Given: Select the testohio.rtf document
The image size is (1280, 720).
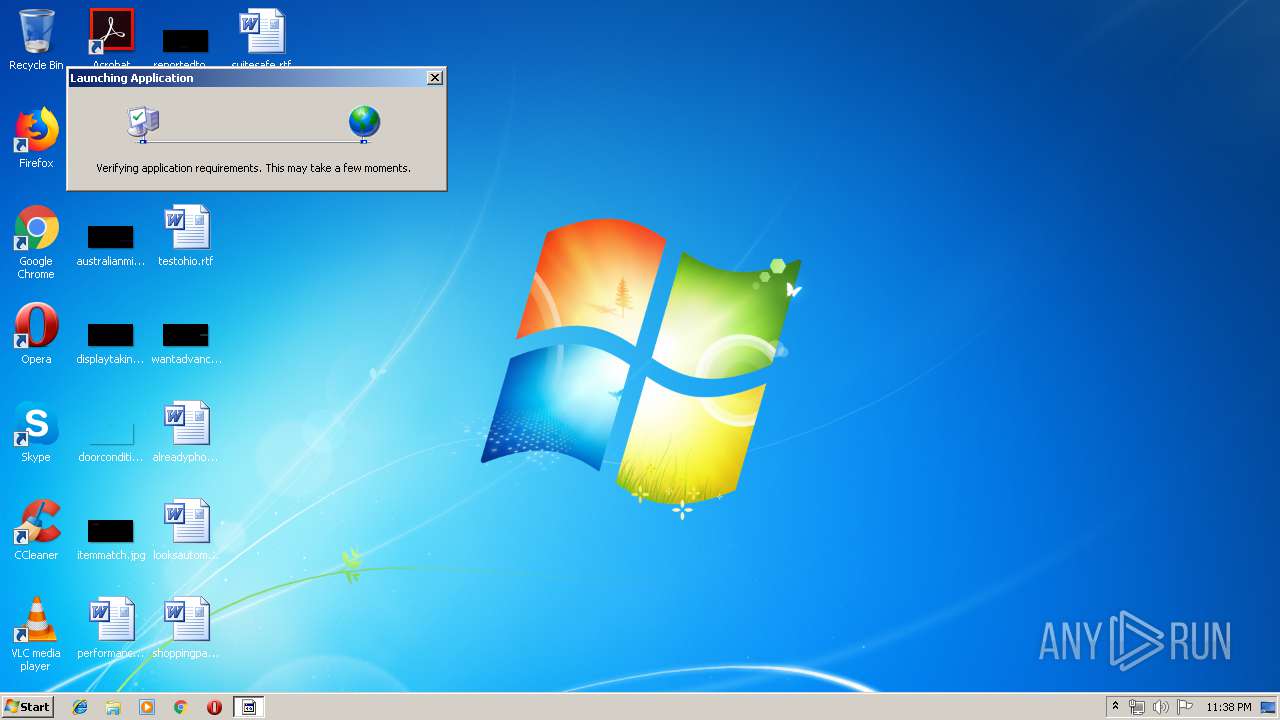Looking at the screenshot, I should [x=186, y=236].
